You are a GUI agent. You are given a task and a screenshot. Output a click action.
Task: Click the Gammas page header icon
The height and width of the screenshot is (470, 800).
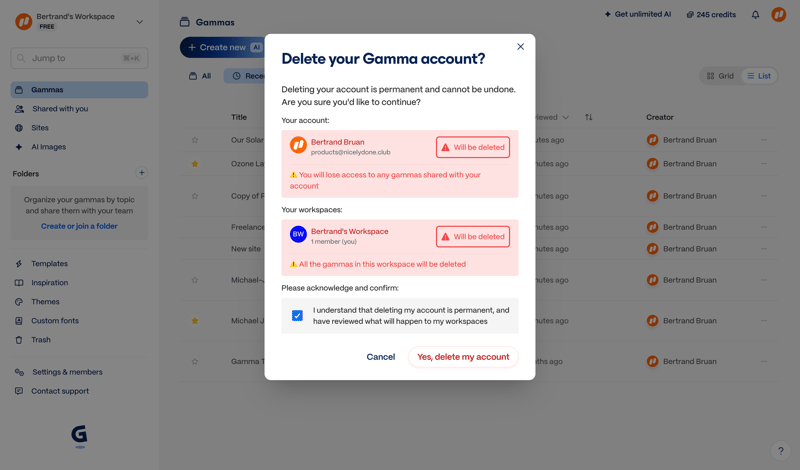tap(185, 22)
